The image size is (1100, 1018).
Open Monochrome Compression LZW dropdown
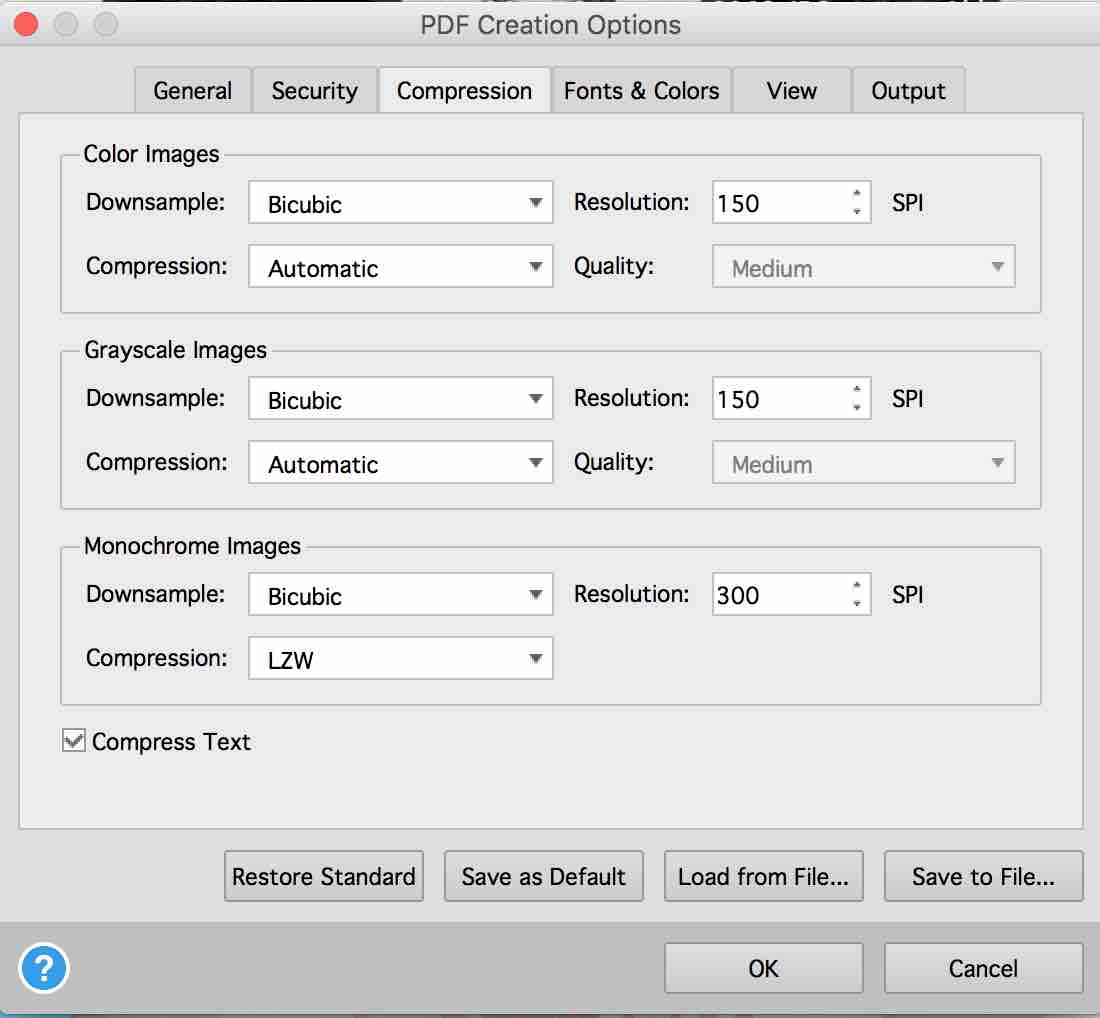pyautogui.click(x=401, y=659)
